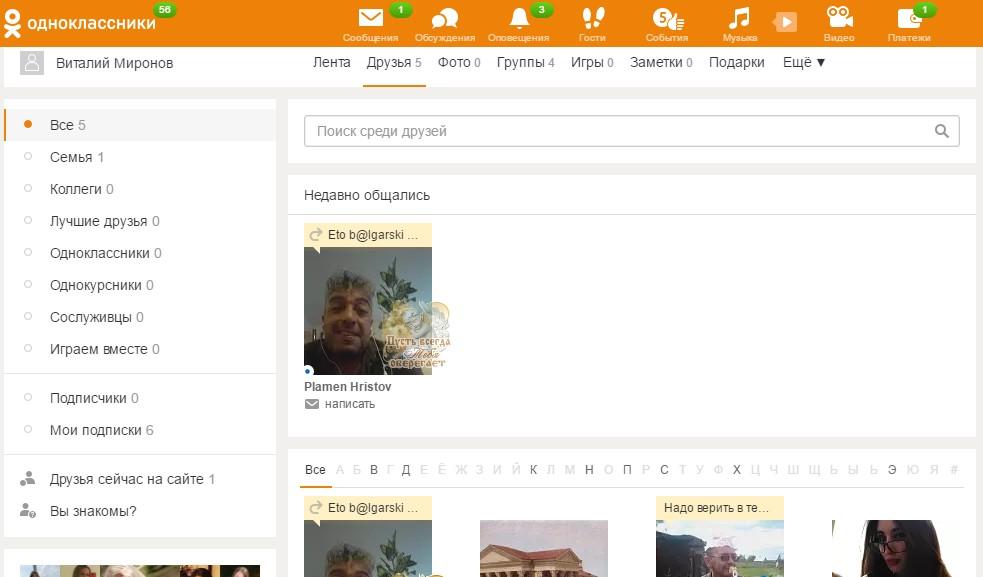Switch to the Группы tab
This screenshot has height=577, width=983.
point(519,62)
